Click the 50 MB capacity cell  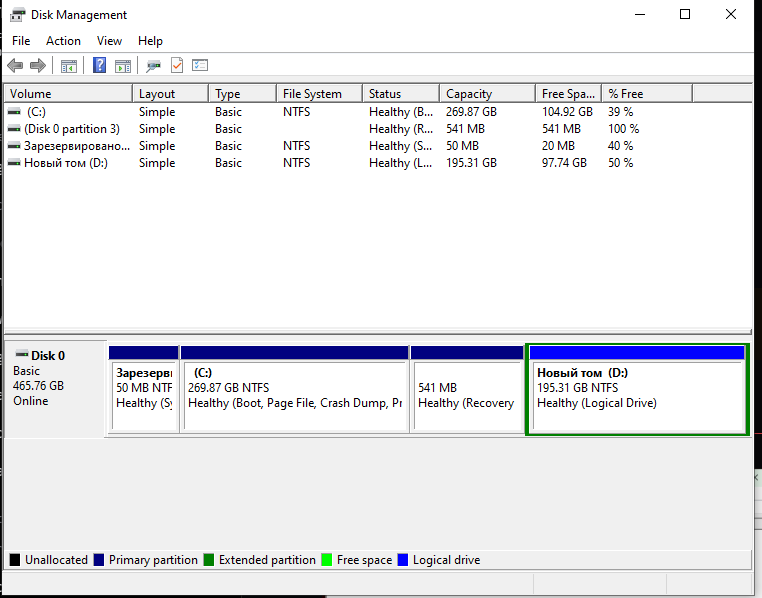[462, 146]
